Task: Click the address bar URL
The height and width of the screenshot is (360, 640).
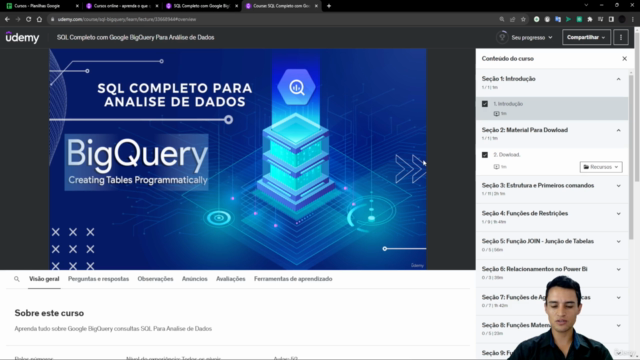Action: pos(127,19)
